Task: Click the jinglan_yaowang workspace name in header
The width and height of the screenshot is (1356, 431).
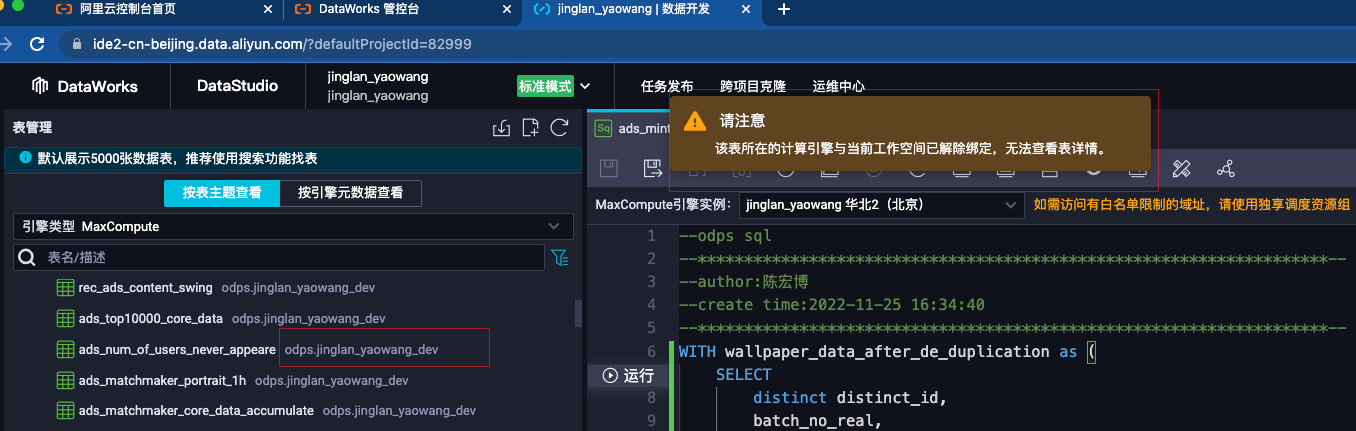Action: coord(378,77)
